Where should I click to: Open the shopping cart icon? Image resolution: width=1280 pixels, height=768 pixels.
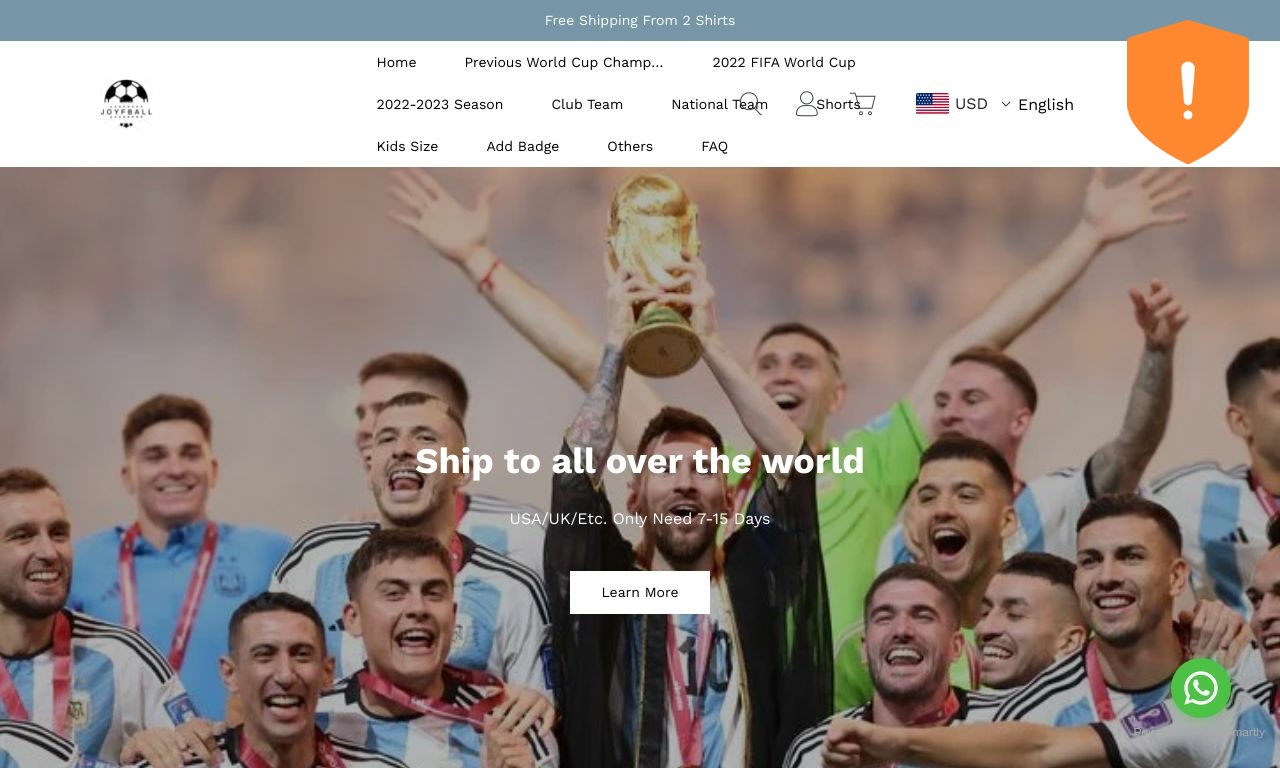click(863, 104)
